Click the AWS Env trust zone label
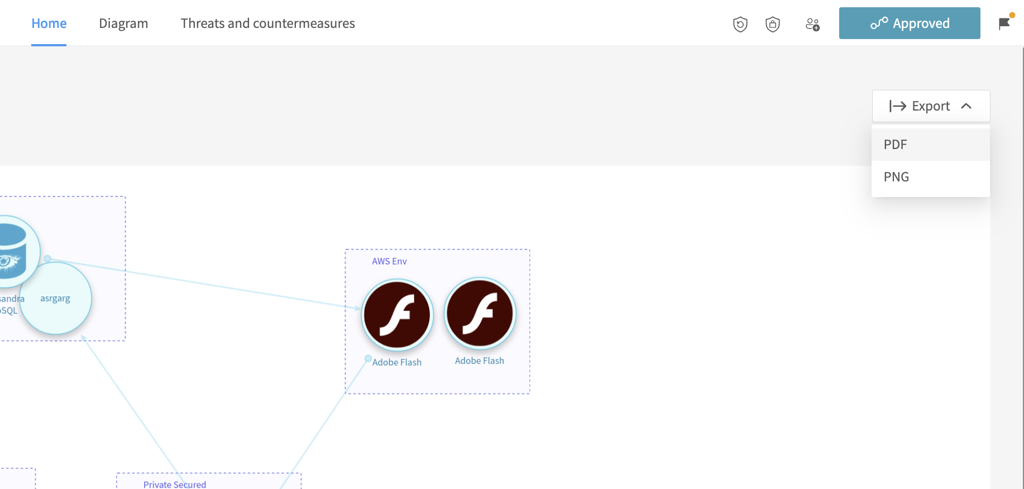Image resolution: width=1024 pixels, height=489 pixels. pyautogui.click(x=389, y=261)
